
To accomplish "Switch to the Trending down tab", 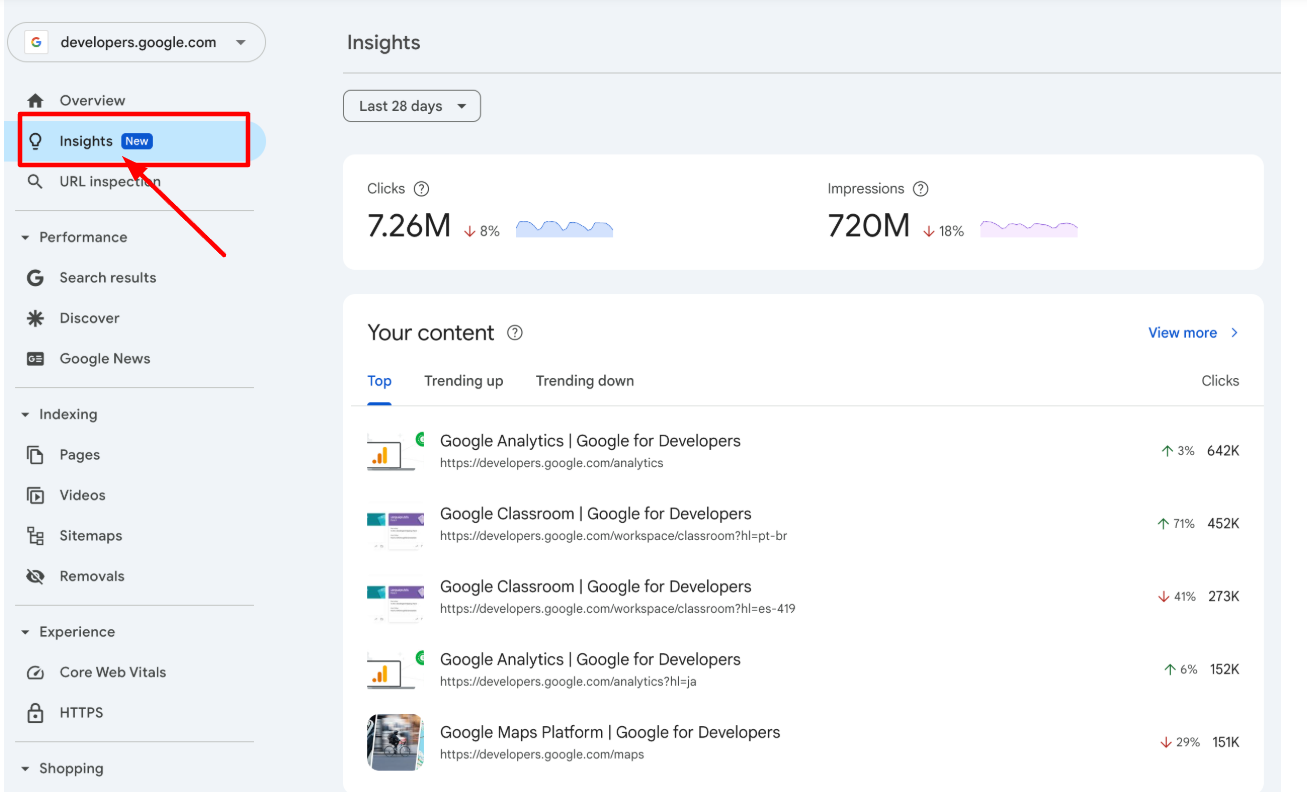I will pyautogui.click(x=584, y=381).
